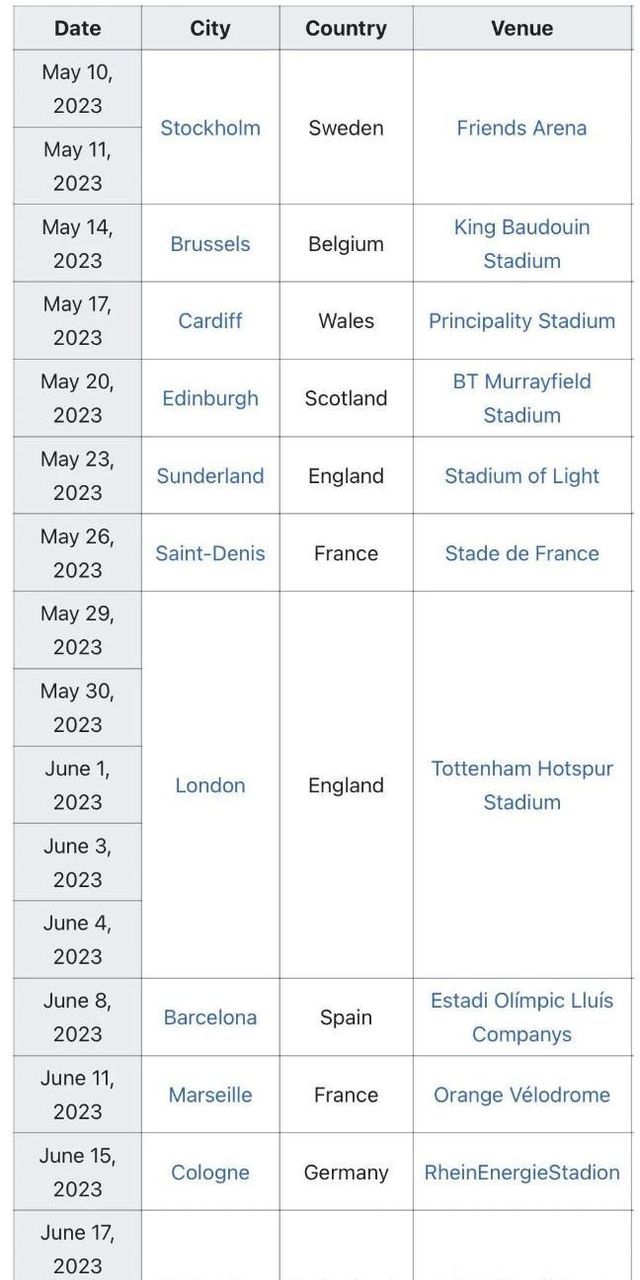640x1280 pixels.
Task: Open Stade de France link
Action: (x=521, y=553)
